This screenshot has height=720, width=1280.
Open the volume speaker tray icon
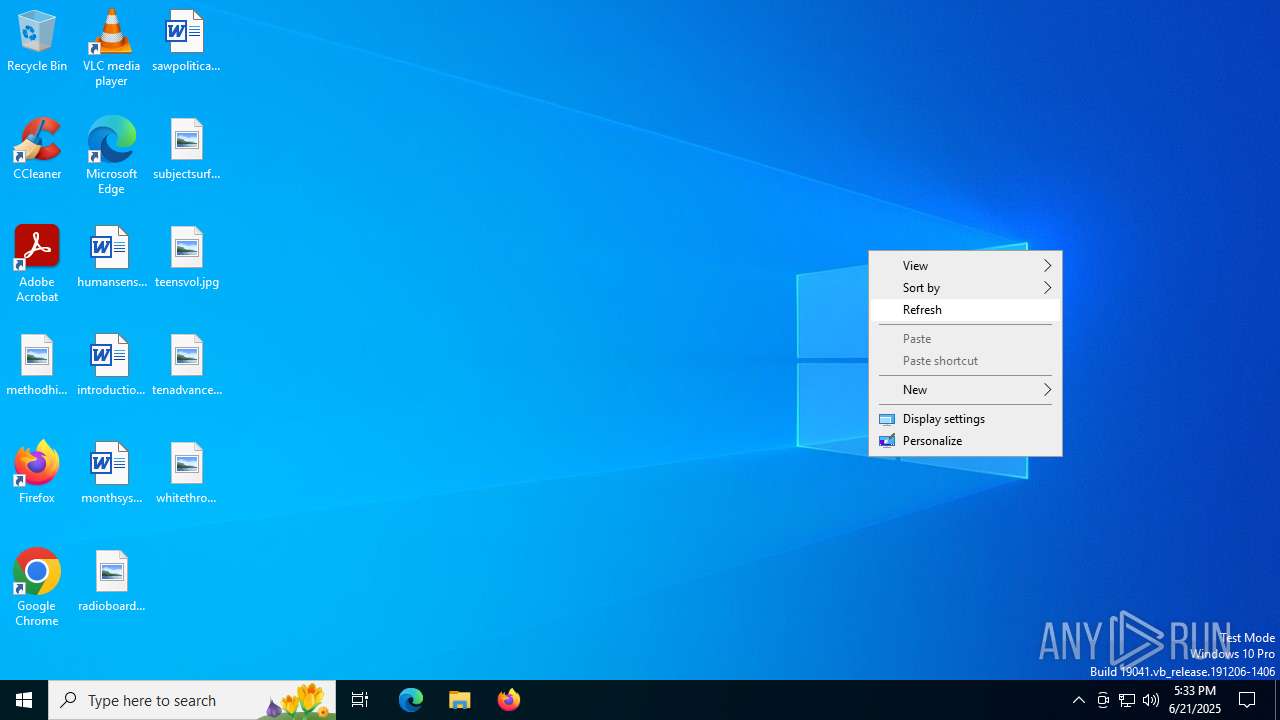click(1151, 700)
